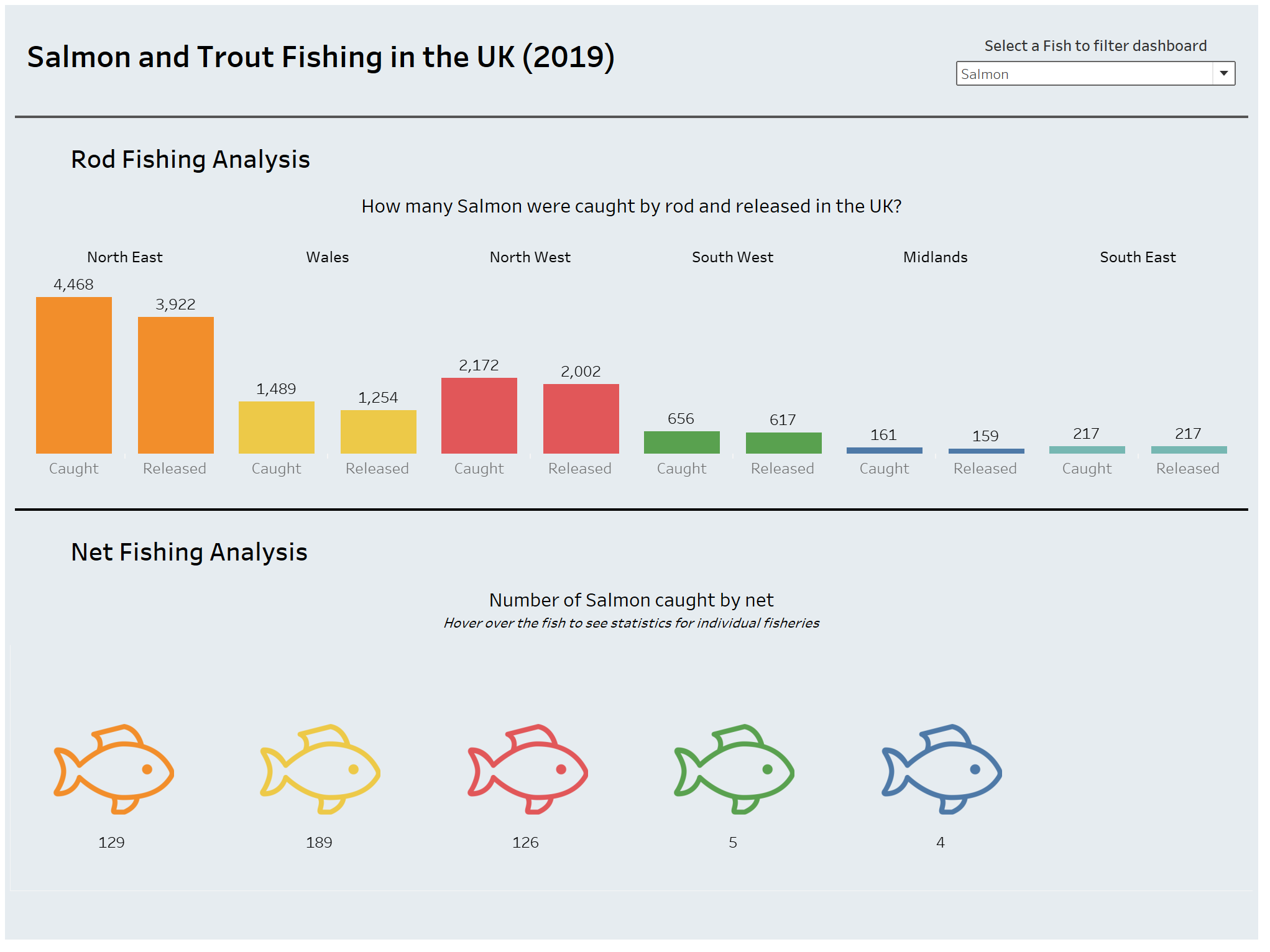The height and width of the screenshot is (952, 1270).
Task: Click the Midlands region header label
Action: [935, 257]
